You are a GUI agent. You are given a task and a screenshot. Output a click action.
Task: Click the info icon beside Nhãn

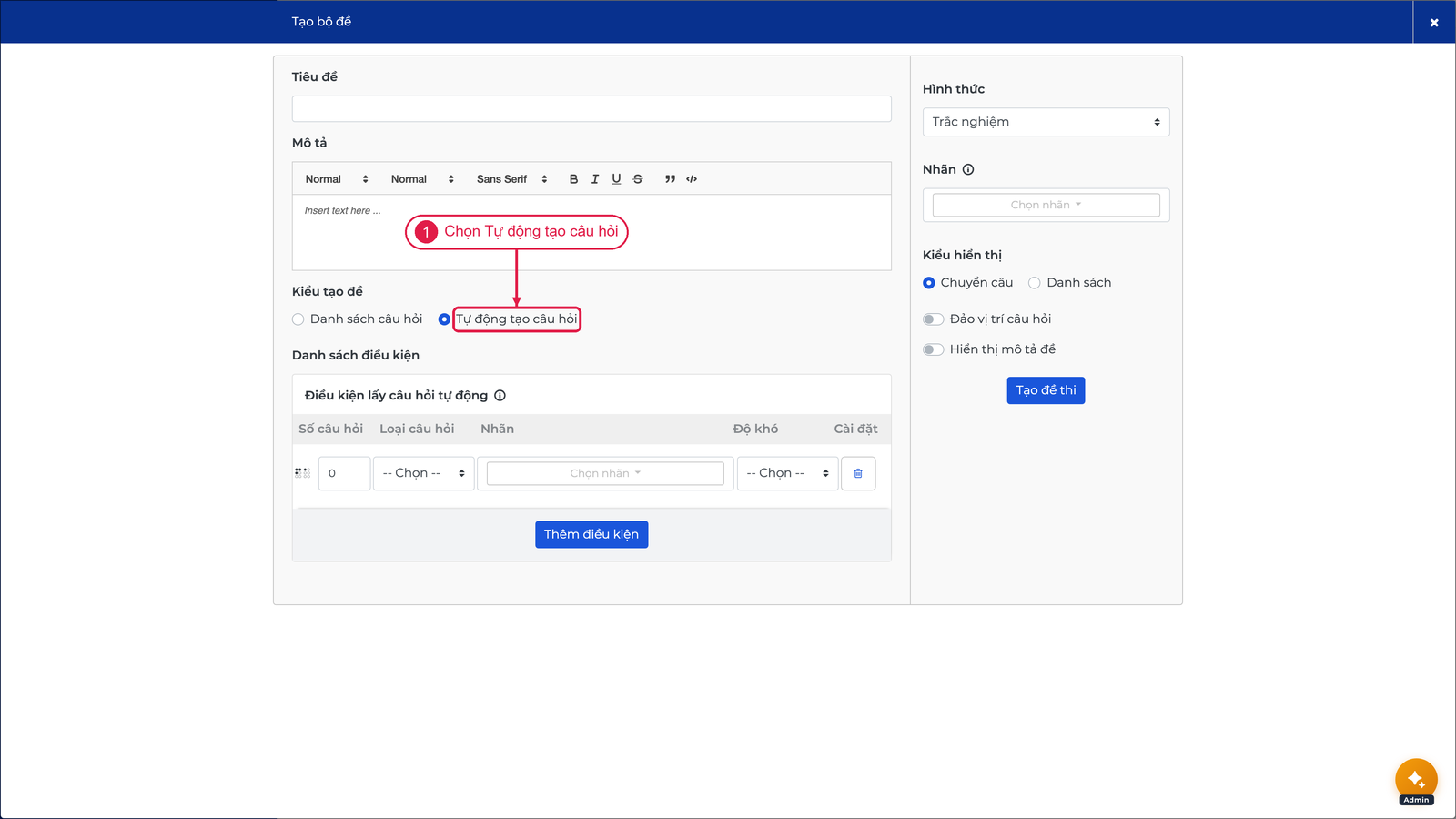[968, 169]
